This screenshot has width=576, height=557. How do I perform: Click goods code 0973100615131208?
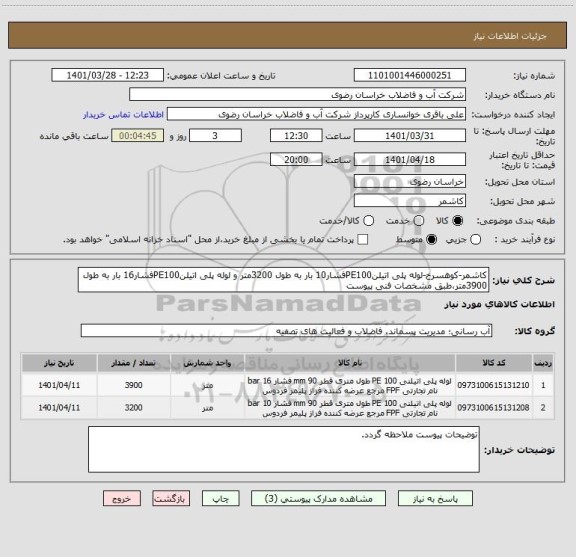[x=493, y=407]
